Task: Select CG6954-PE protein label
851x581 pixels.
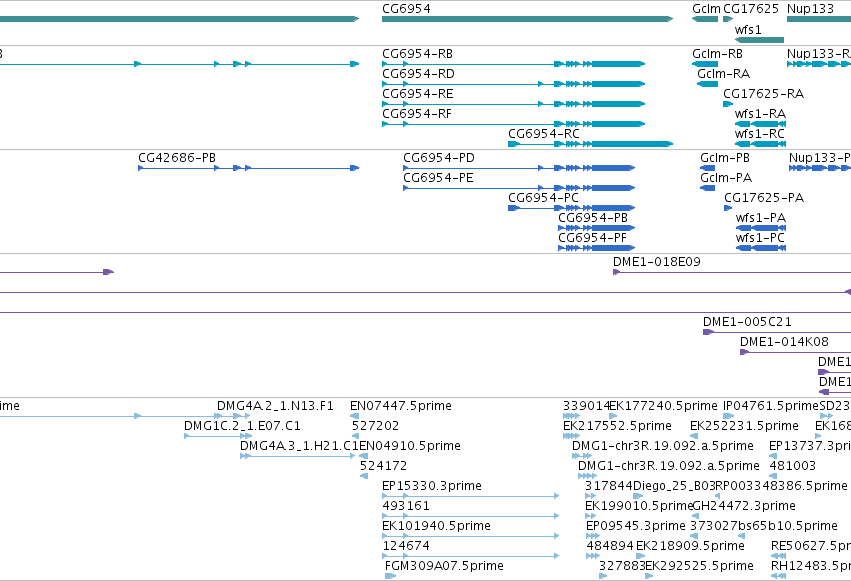Action: pyautogui.click(x=438, y=178)
